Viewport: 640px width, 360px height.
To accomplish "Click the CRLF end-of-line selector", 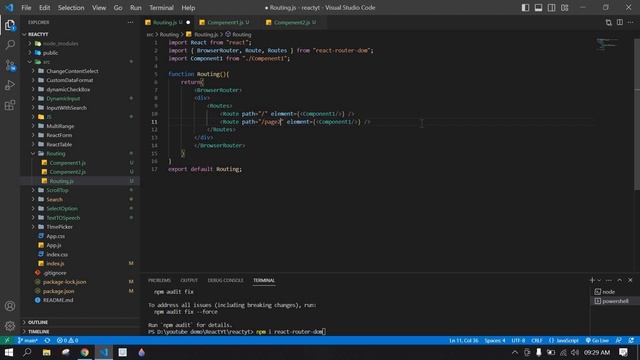I will point(537,340).
